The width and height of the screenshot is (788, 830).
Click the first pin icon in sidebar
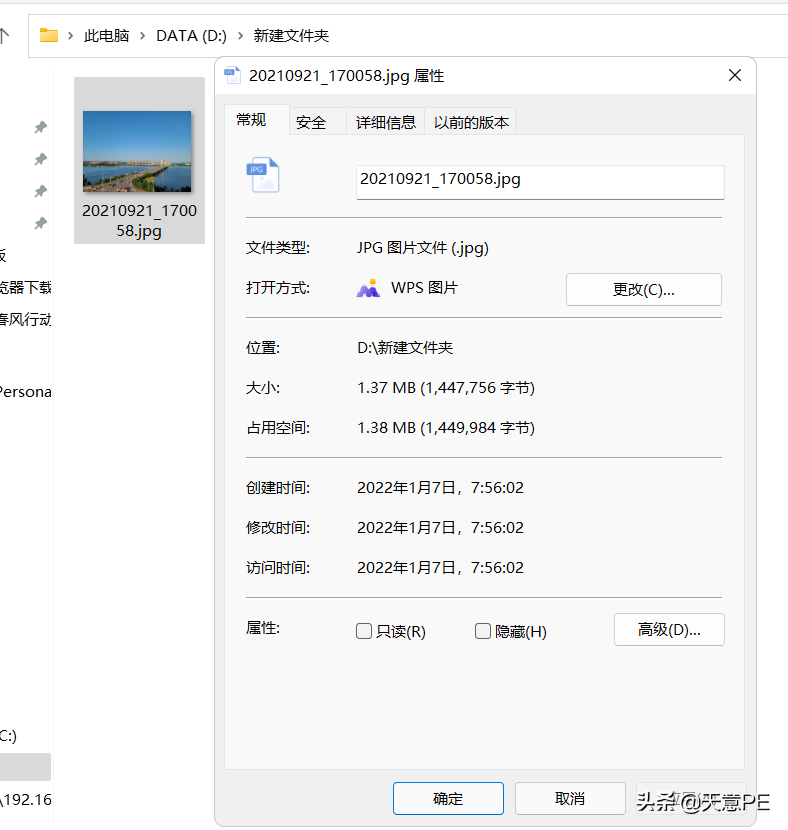tap(41, 127)
